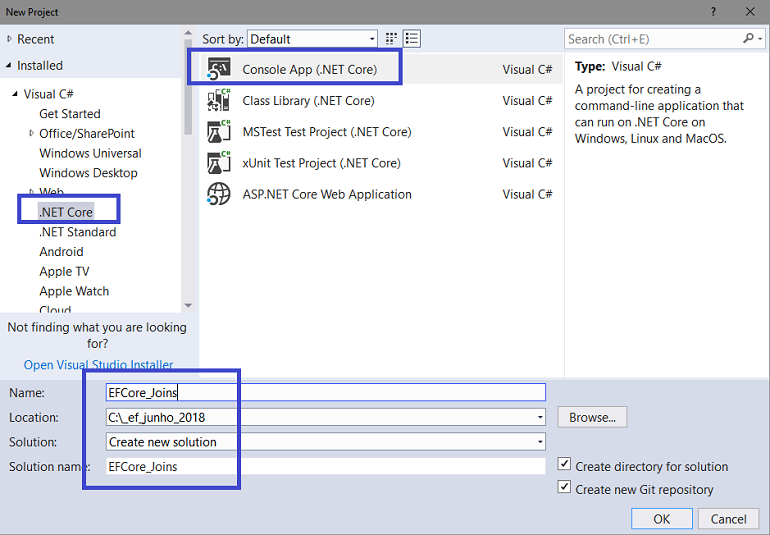Screen dimensions: 770x535
Task: Open the Sort by Default dropdown
Action: (x=312, y=39)
